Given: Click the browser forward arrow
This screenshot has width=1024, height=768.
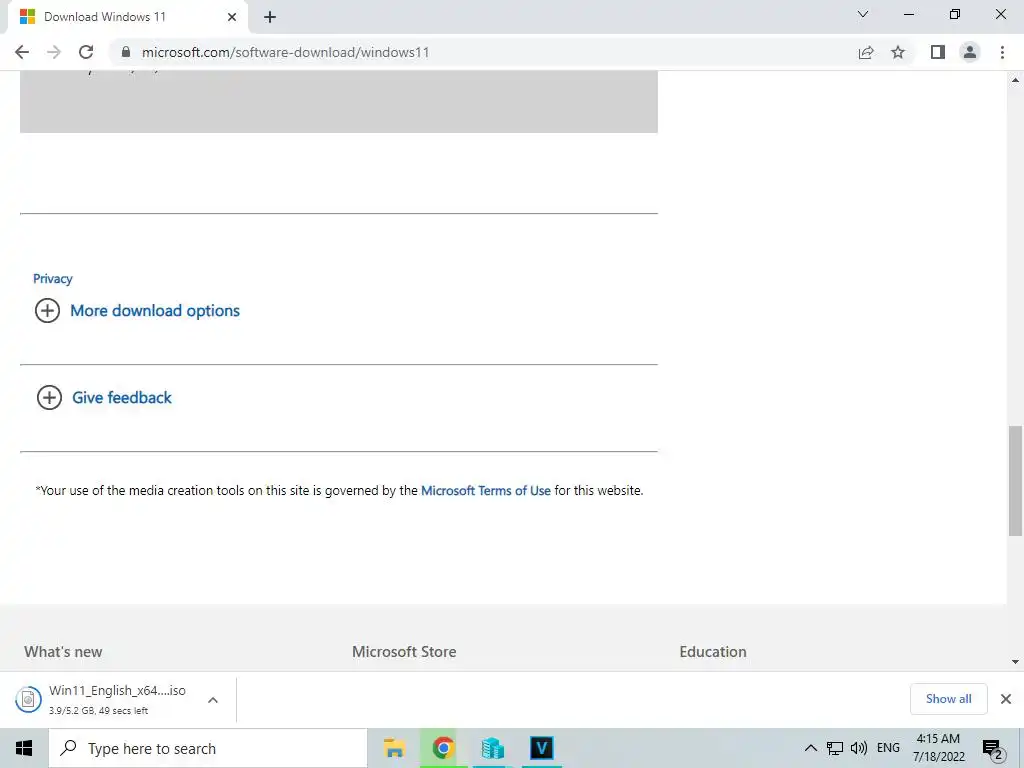Looking at the screenshot, I should [x=54, y=52].
